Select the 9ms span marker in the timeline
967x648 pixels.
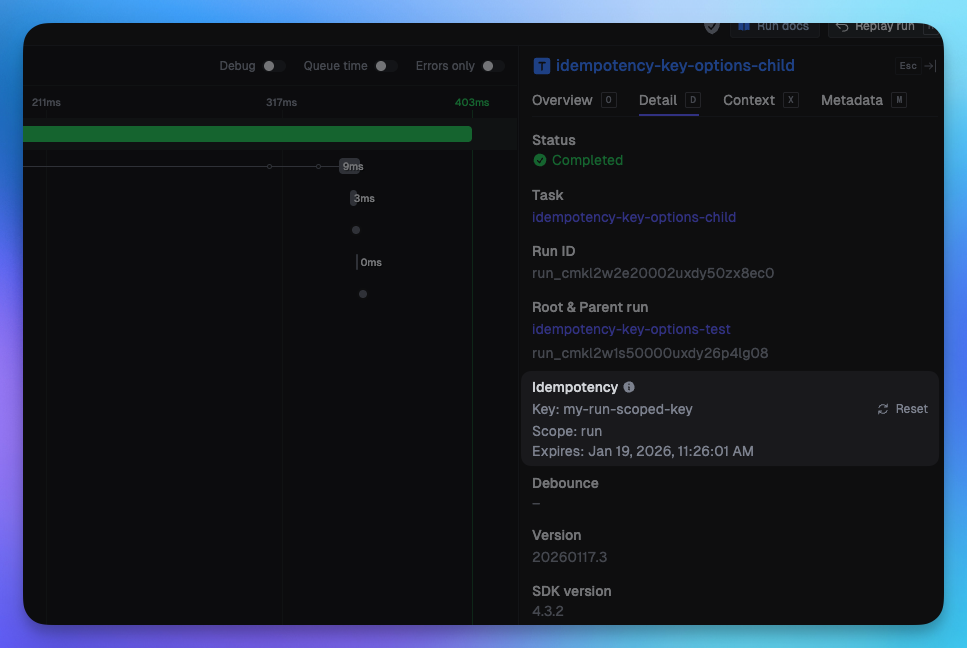coord(352,166)
